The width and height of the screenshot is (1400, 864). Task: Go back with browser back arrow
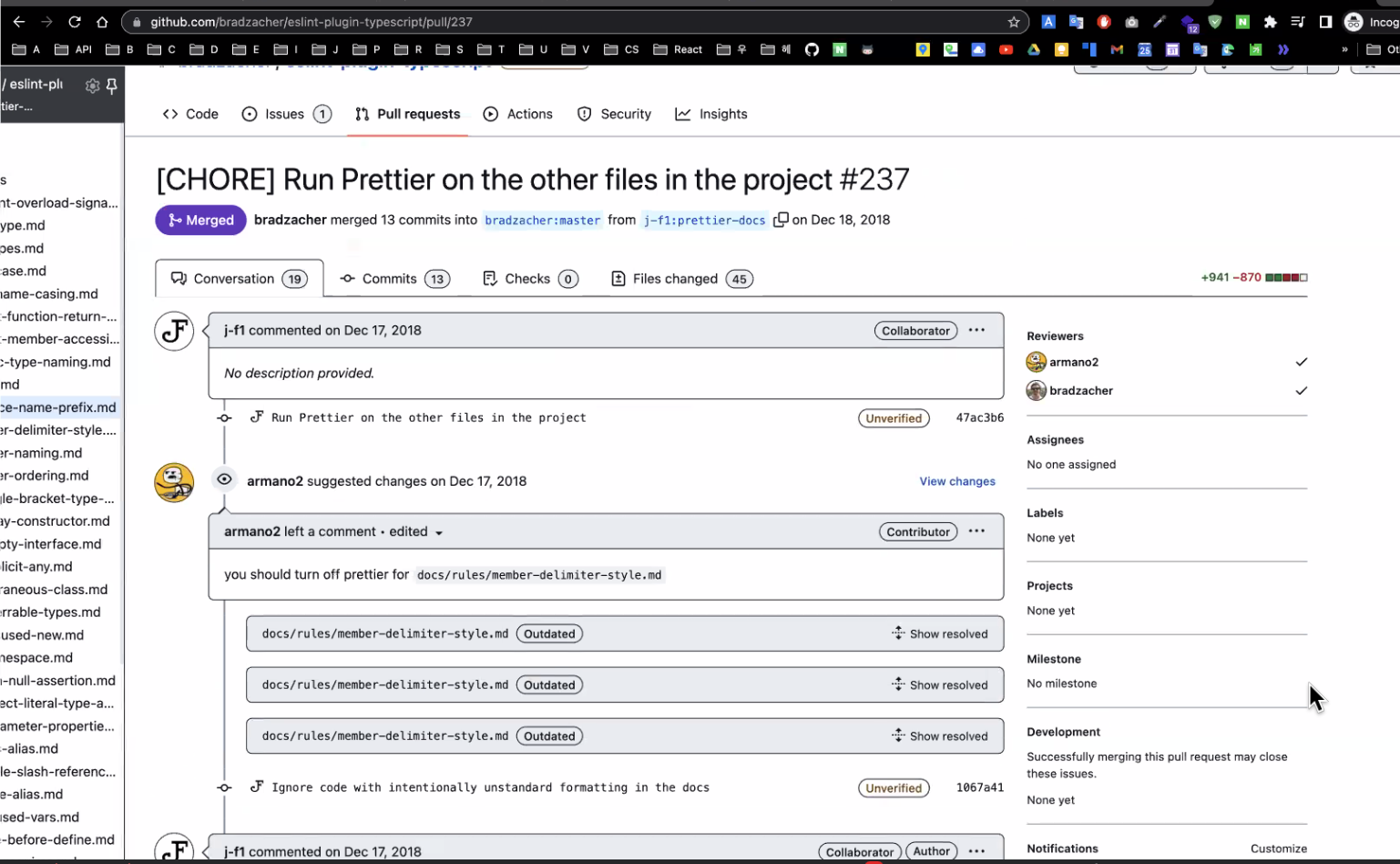(19, 22)
